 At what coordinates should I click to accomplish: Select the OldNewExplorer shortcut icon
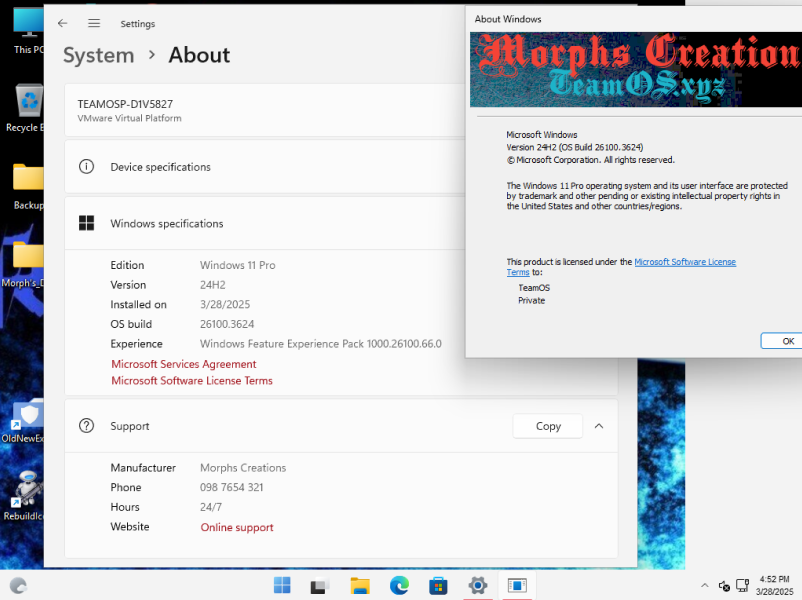click(23, 422)
